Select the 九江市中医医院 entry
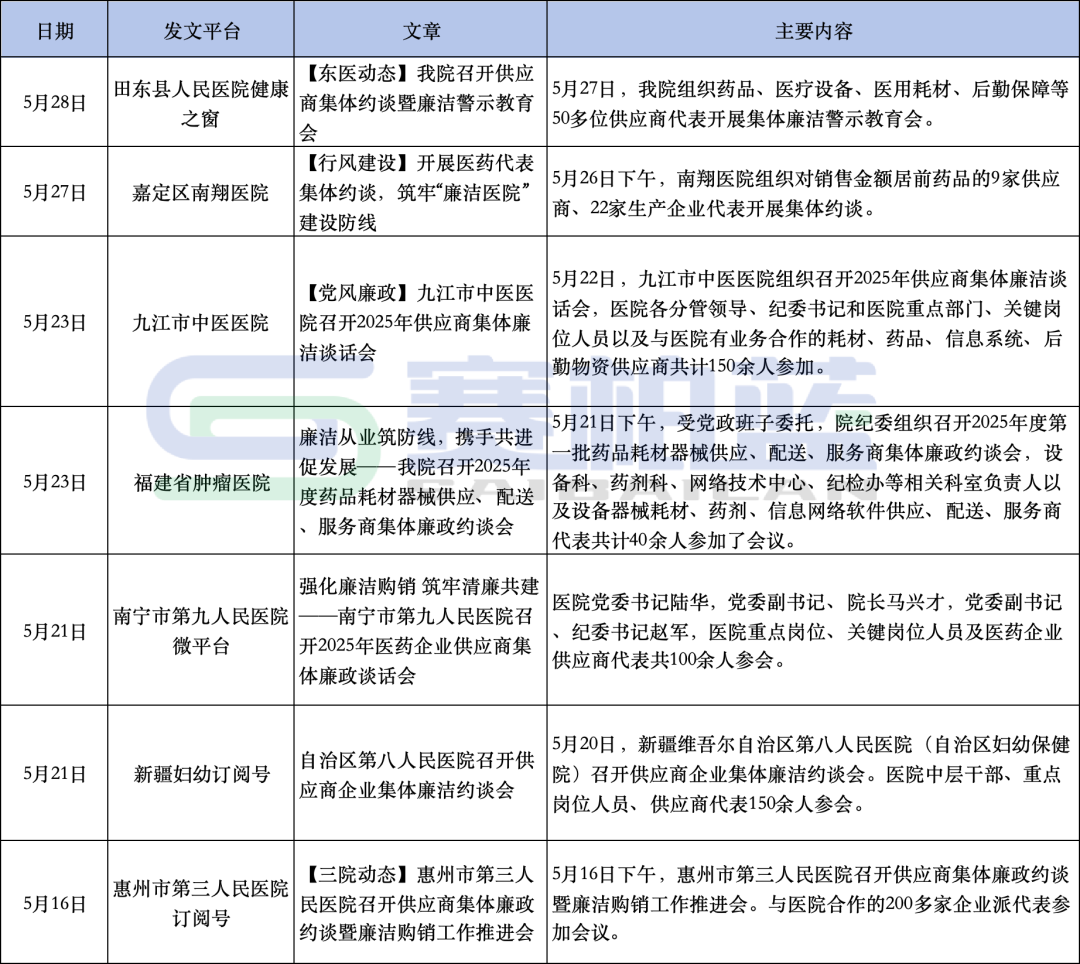 pos(198,323)
